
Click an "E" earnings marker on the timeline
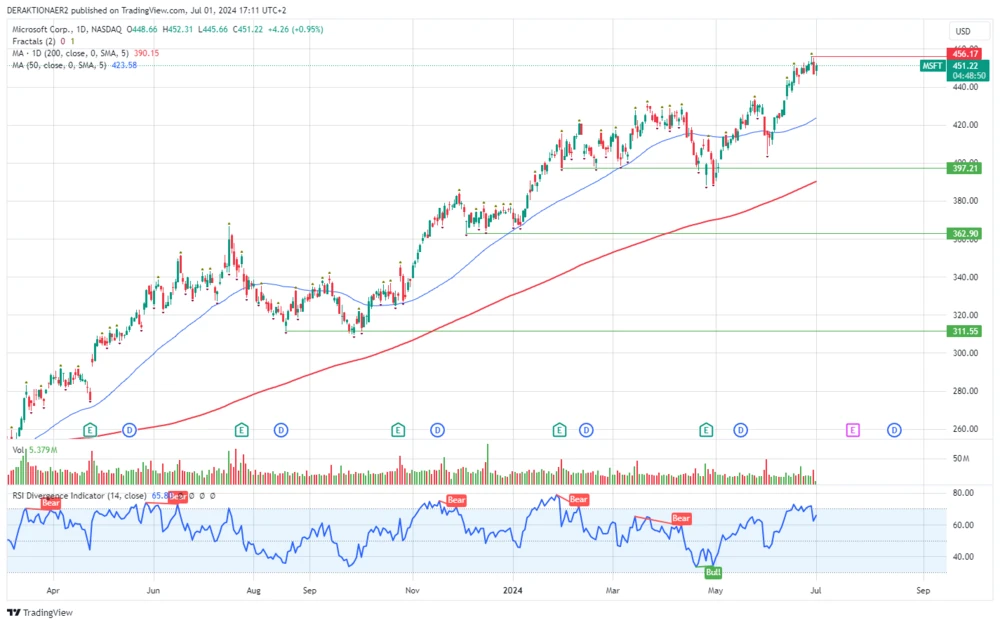click(x=89, y=429)
